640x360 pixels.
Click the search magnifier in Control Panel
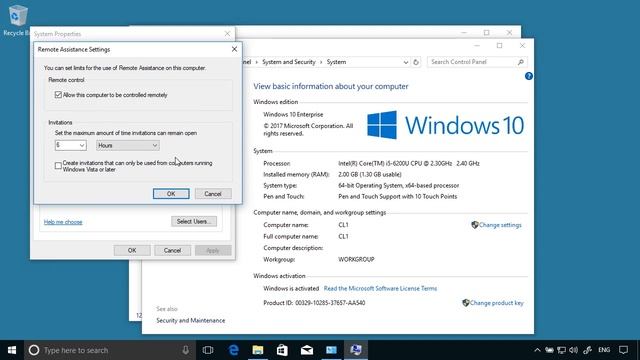(520, 62)
